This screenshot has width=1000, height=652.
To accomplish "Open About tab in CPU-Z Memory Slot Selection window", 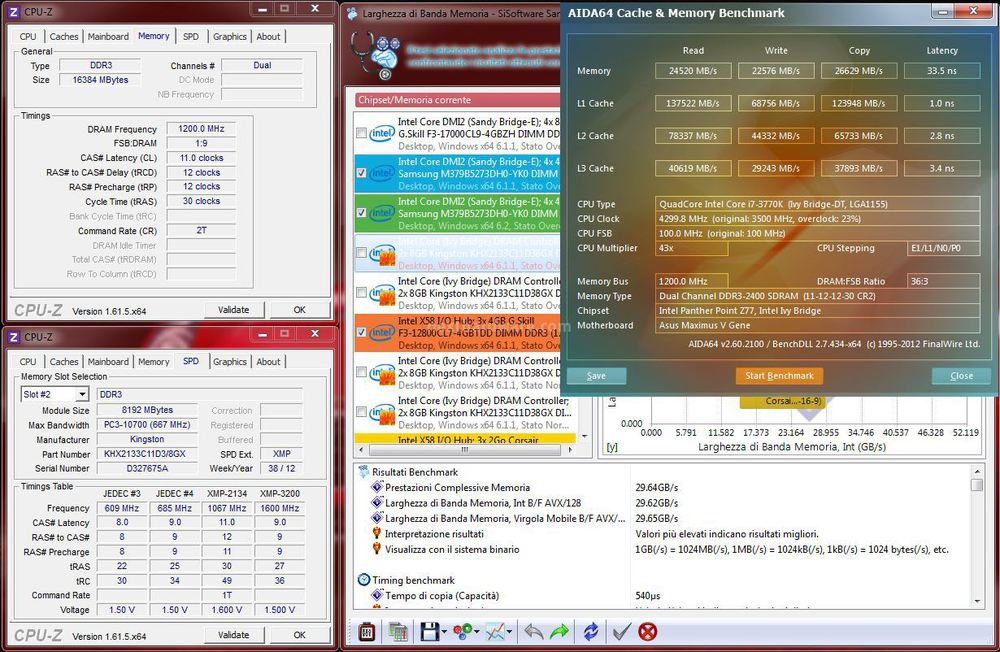I will (268, 362).
